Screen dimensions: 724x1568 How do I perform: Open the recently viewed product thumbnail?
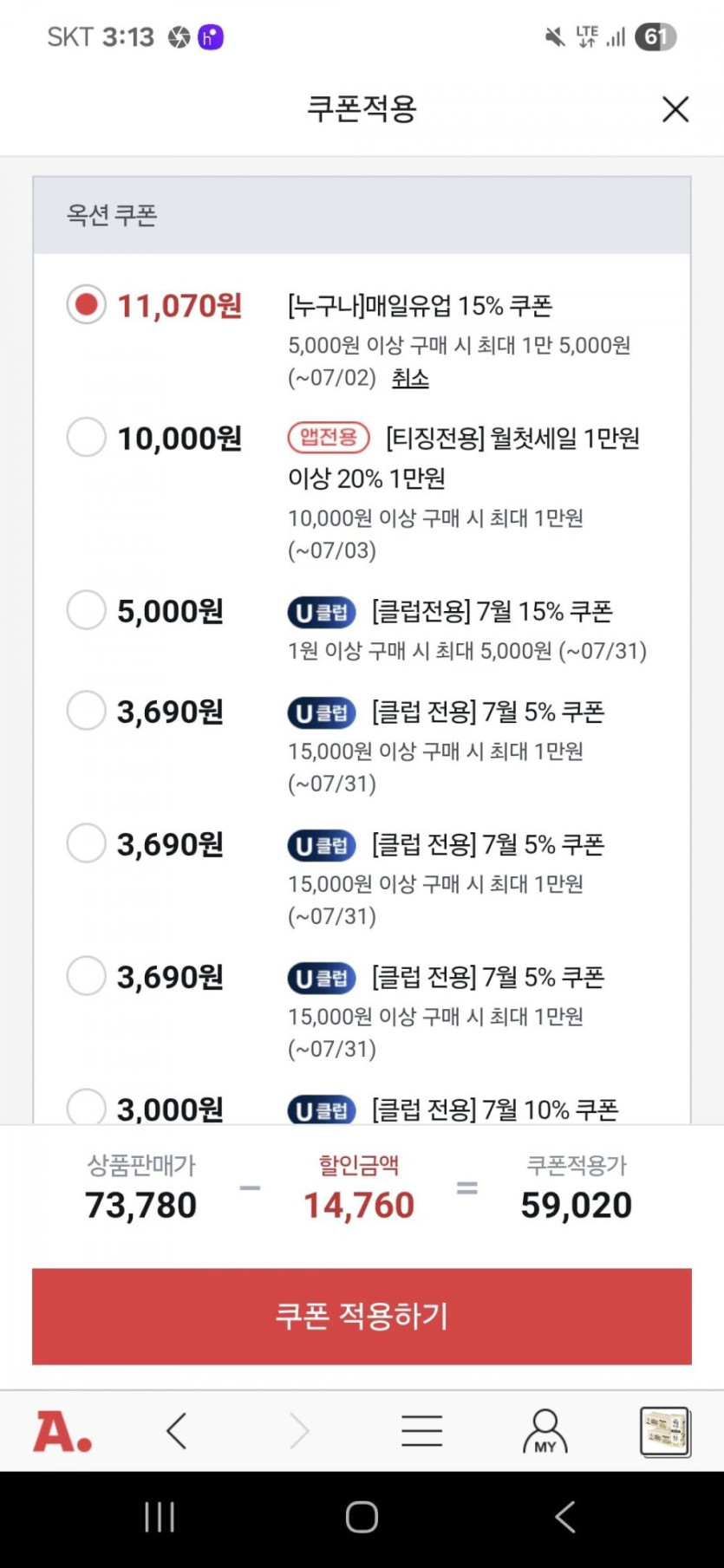tap(665, 1431)
